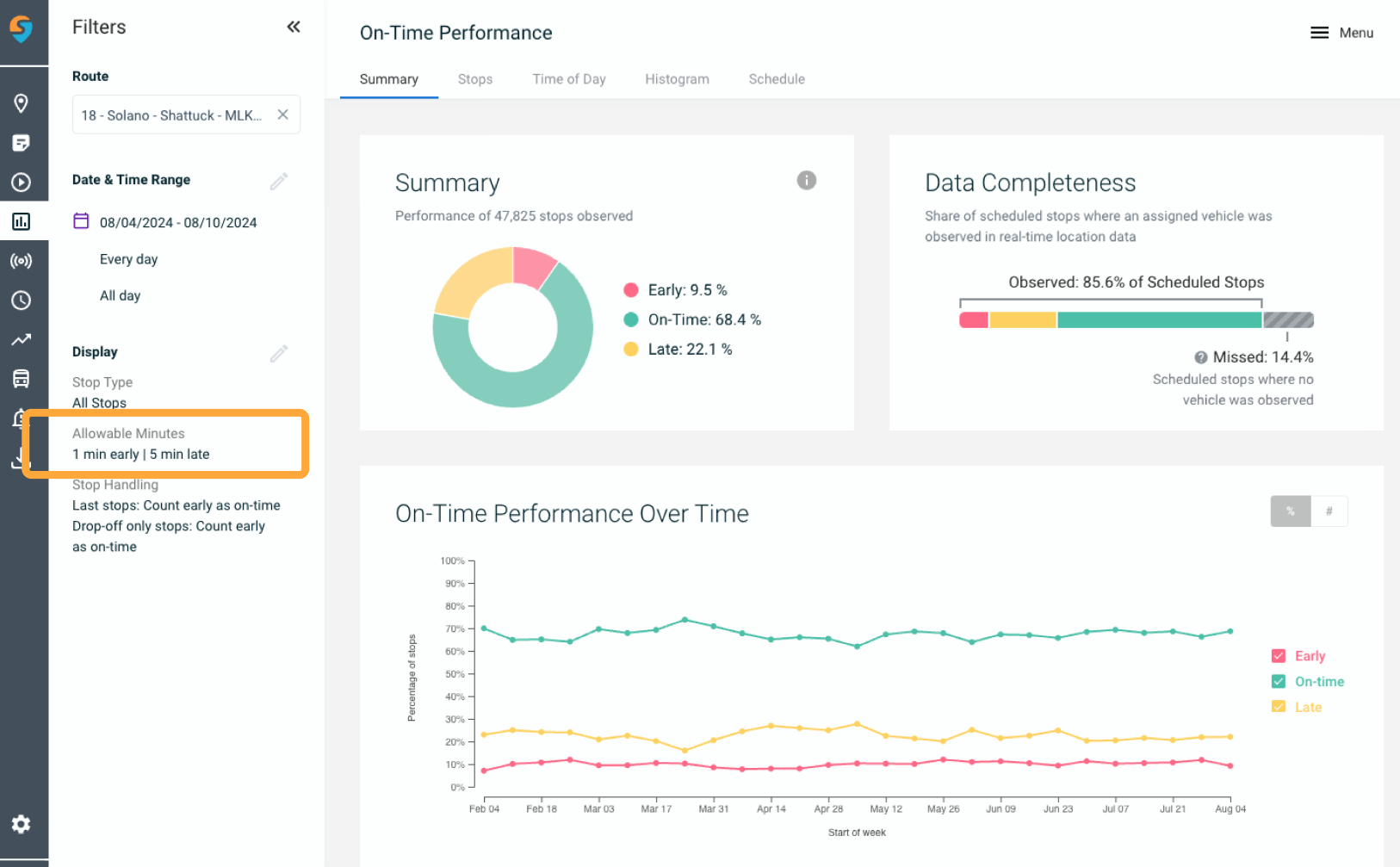This screenshot has height=867, width=1400.
Task: Switch to the Histogram tab
Action: pyautogui.click(x=677, y=79)
